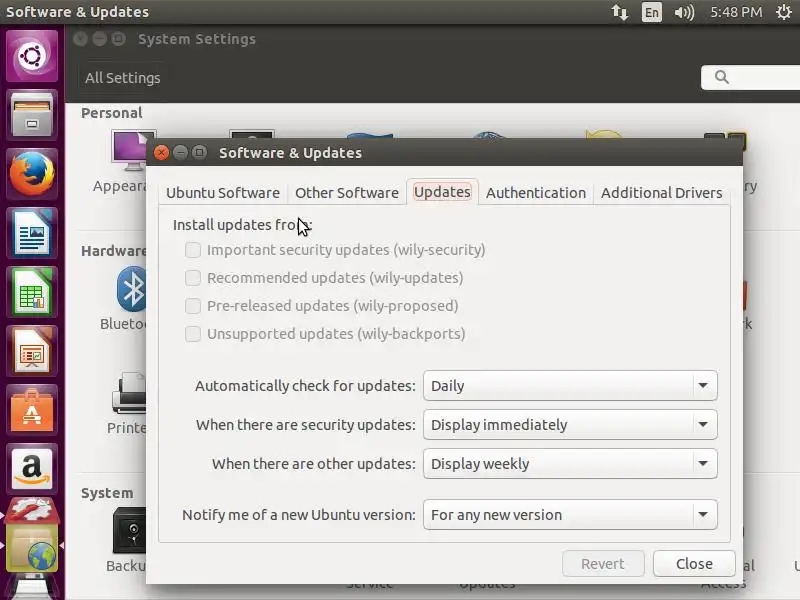Open the Amazon launcher icon

click(32, 469)
